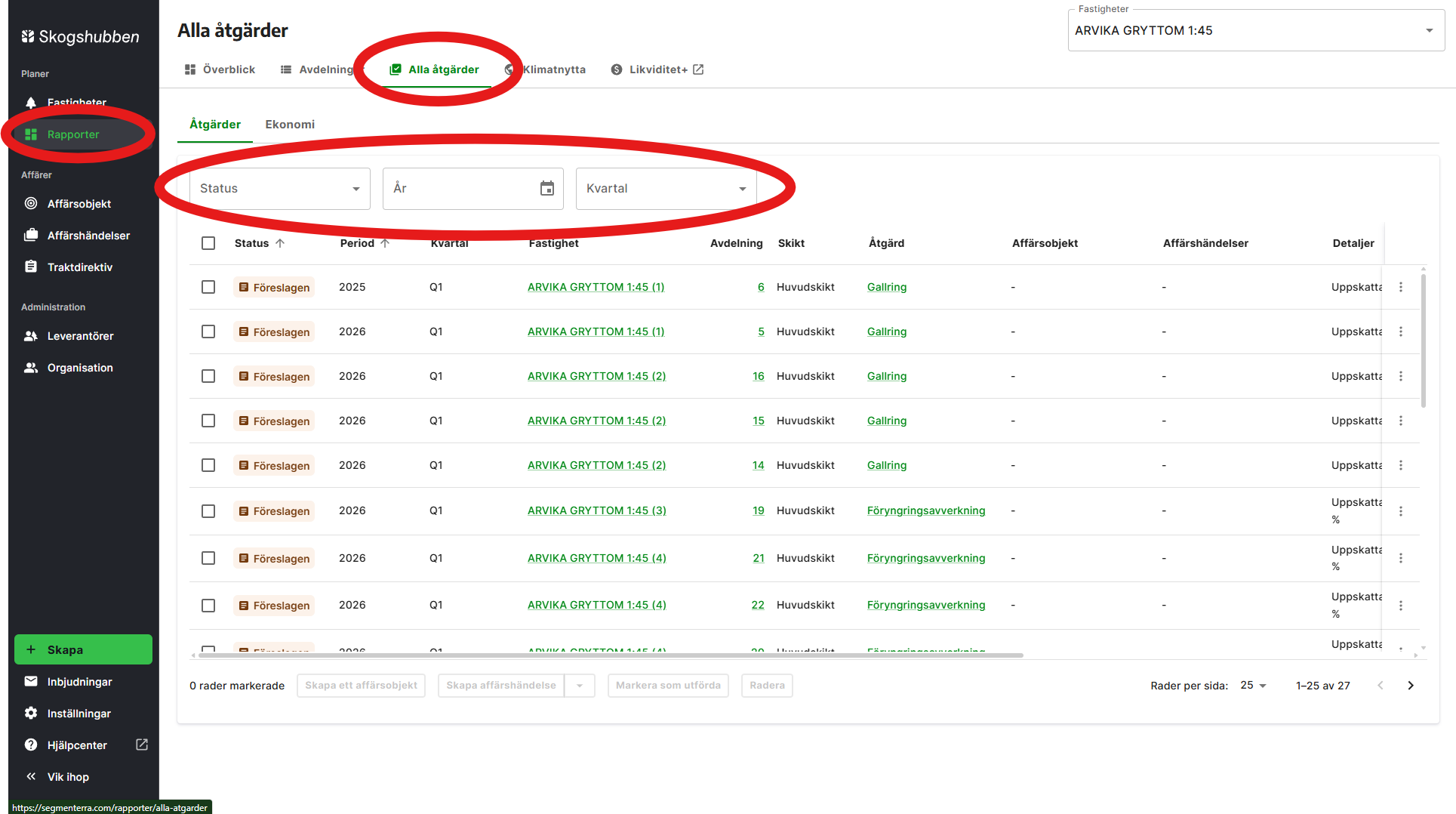The image size is (1456, 814).
Task: Click the Vik ihop collapse arrows icon
Action: [31, 777]
